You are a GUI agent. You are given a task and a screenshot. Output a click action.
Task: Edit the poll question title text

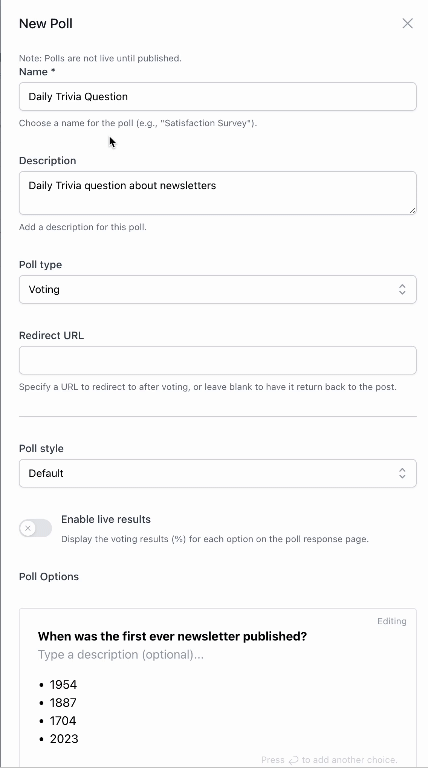click(172, 636)
